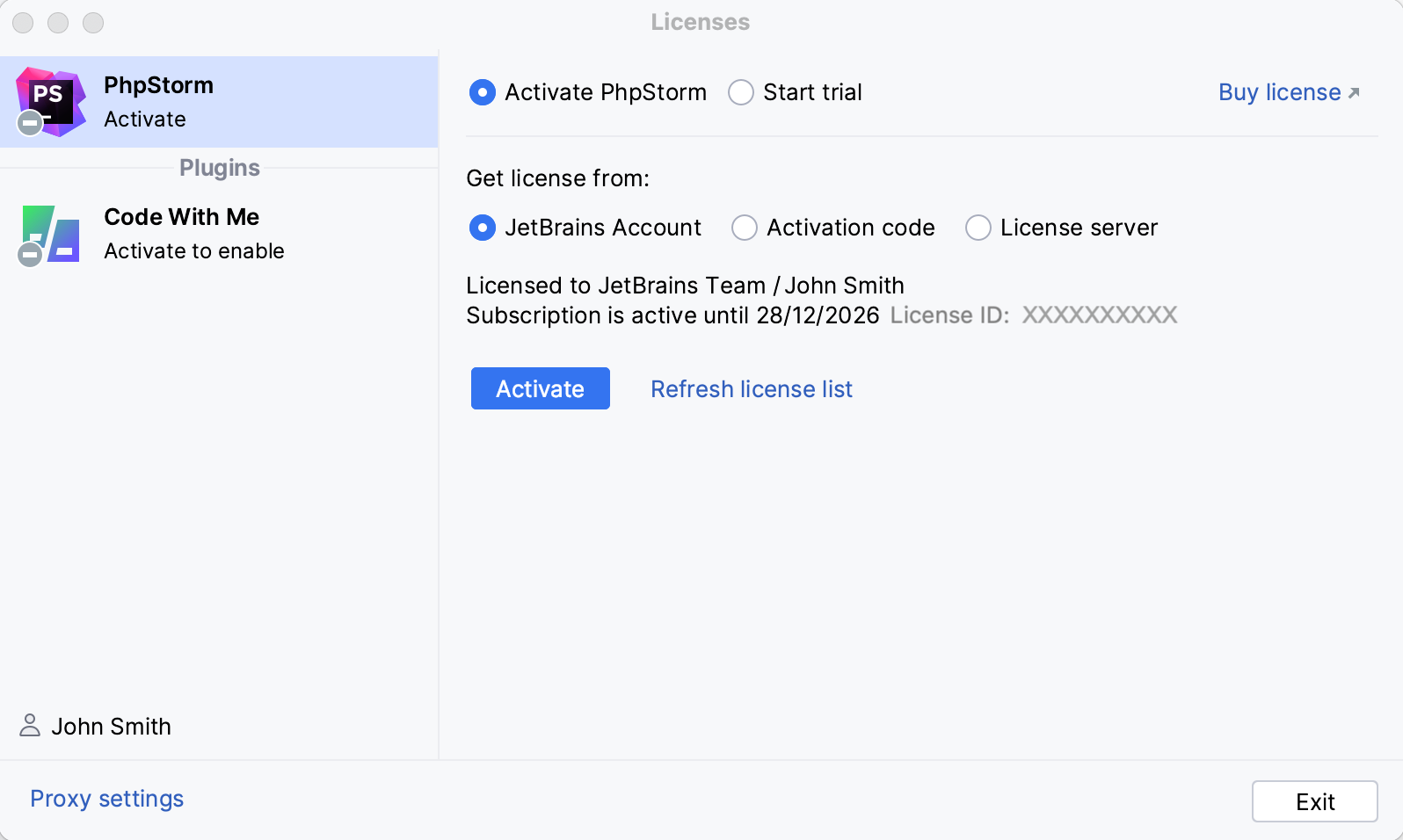This screenshot has width=1403, height=840.
Task: Click the John Smith account name
Action: coord(112,727)
